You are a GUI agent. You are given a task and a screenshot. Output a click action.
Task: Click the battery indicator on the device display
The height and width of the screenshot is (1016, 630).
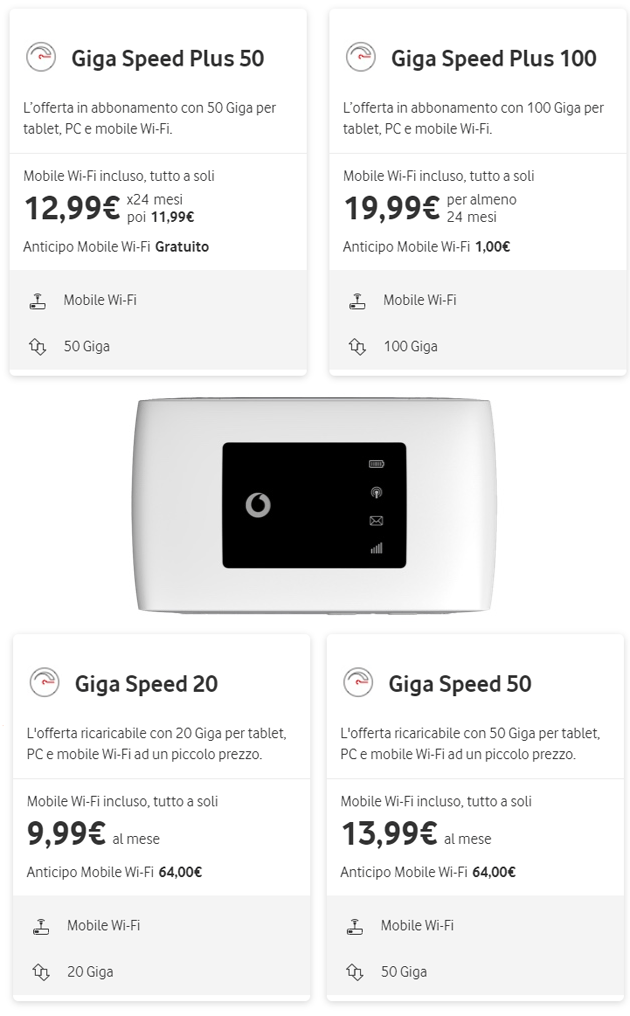tap(376, 464)
